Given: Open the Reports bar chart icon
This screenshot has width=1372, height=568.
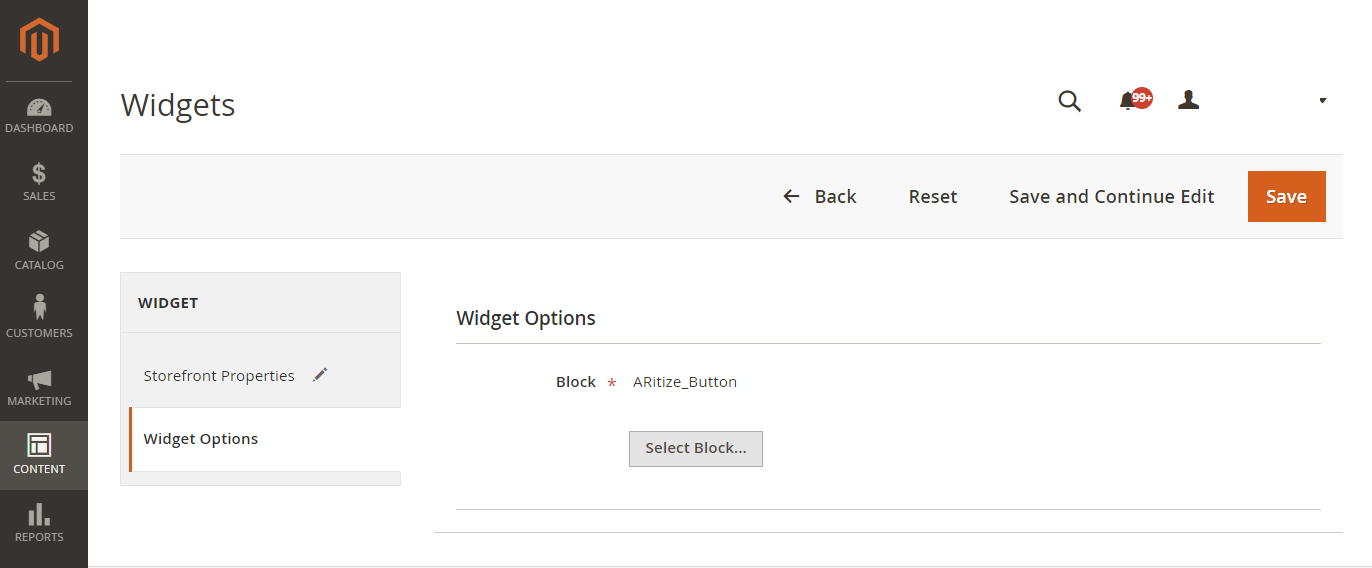Looking at the screenshot, I should pos(39,514).
